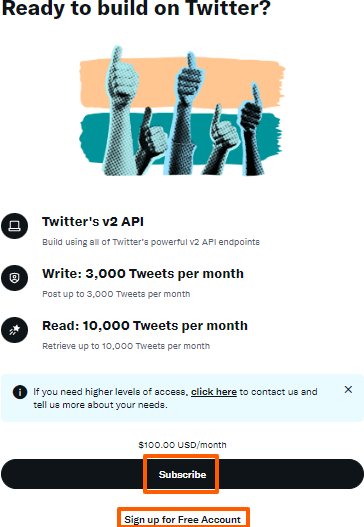Select the Twitter's v2 API heading
This screenshot has width=364, height=527.
[x=93, y=222]
